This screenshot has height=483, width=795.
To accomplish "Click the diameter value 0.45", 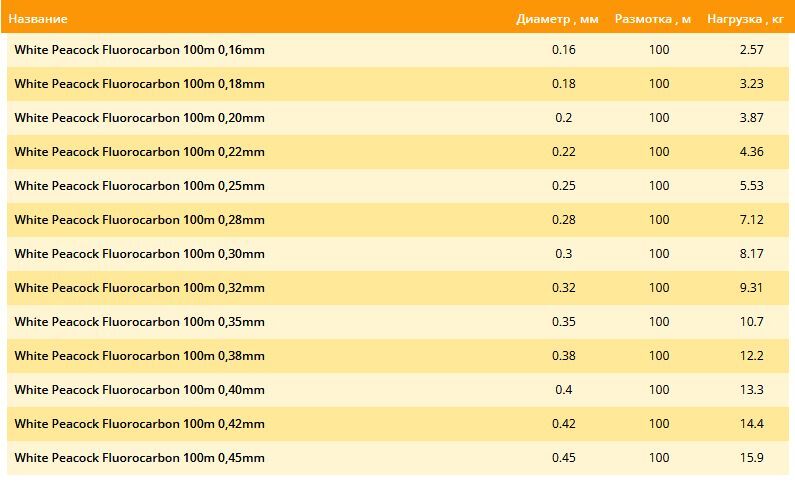I will (564, 457).
